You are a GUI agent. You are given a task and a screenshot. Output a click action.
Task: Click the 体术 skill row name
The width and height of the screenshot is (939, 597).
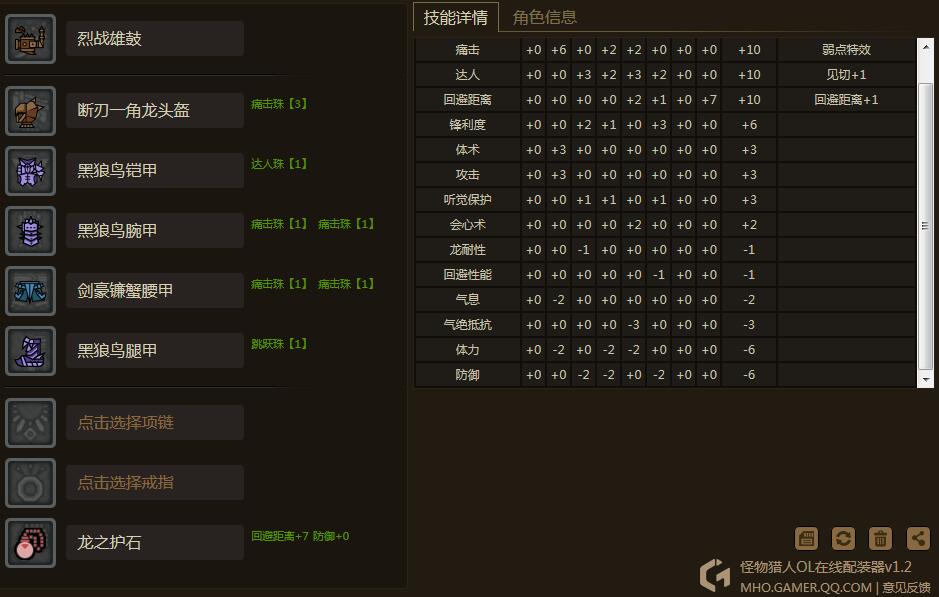click(467, 150)
